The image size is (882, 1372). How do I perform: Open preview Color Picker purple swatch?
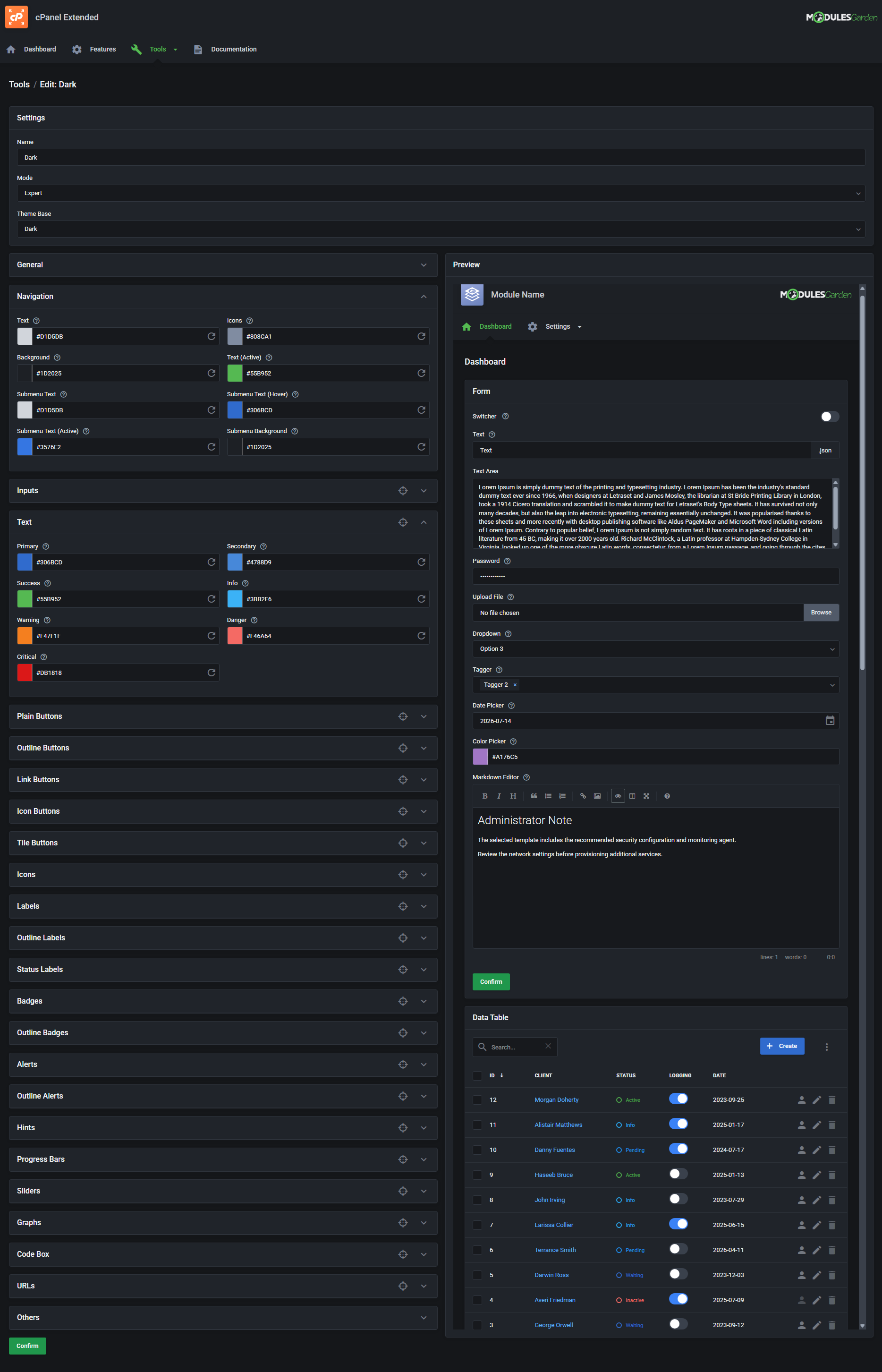[x=481, y=757]
